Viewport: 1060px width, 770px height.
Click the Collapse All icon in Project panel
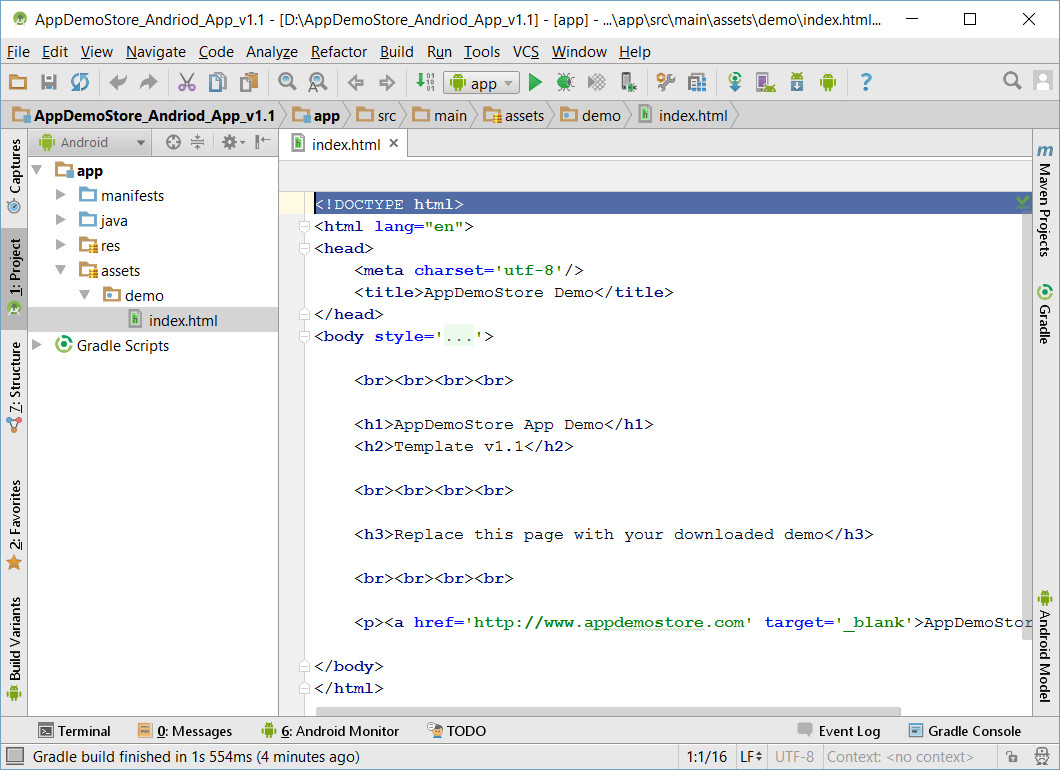click(x=197, y=142)
